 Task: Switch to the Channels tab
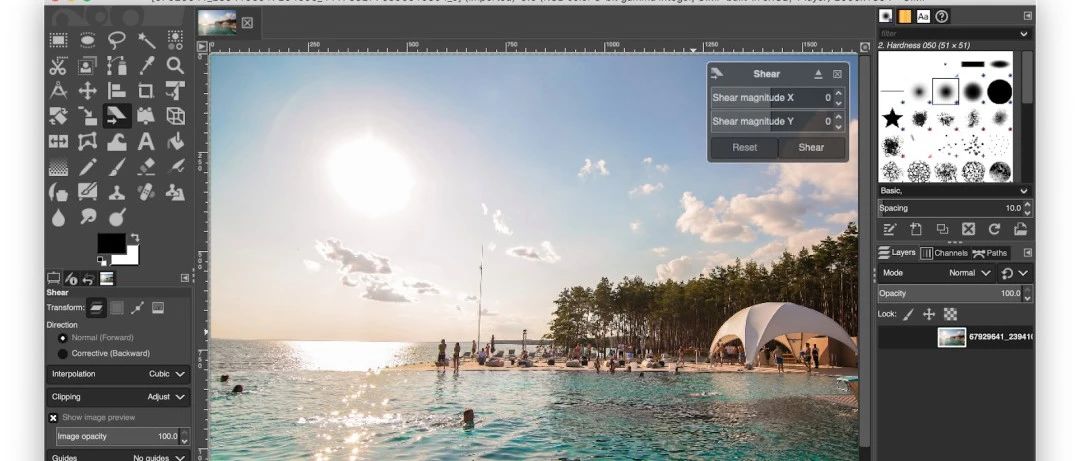pos(944,253)
